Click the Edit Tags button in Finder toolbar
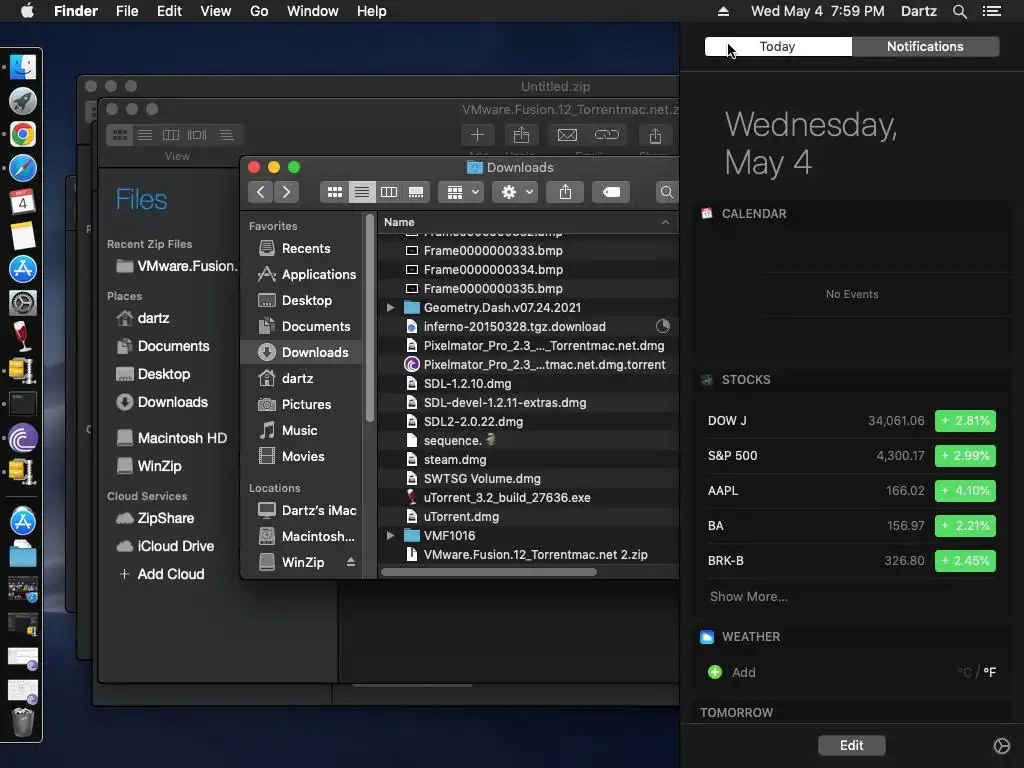Image resolution: width=1024 pixels, height=768 pixels. [611, 192]
